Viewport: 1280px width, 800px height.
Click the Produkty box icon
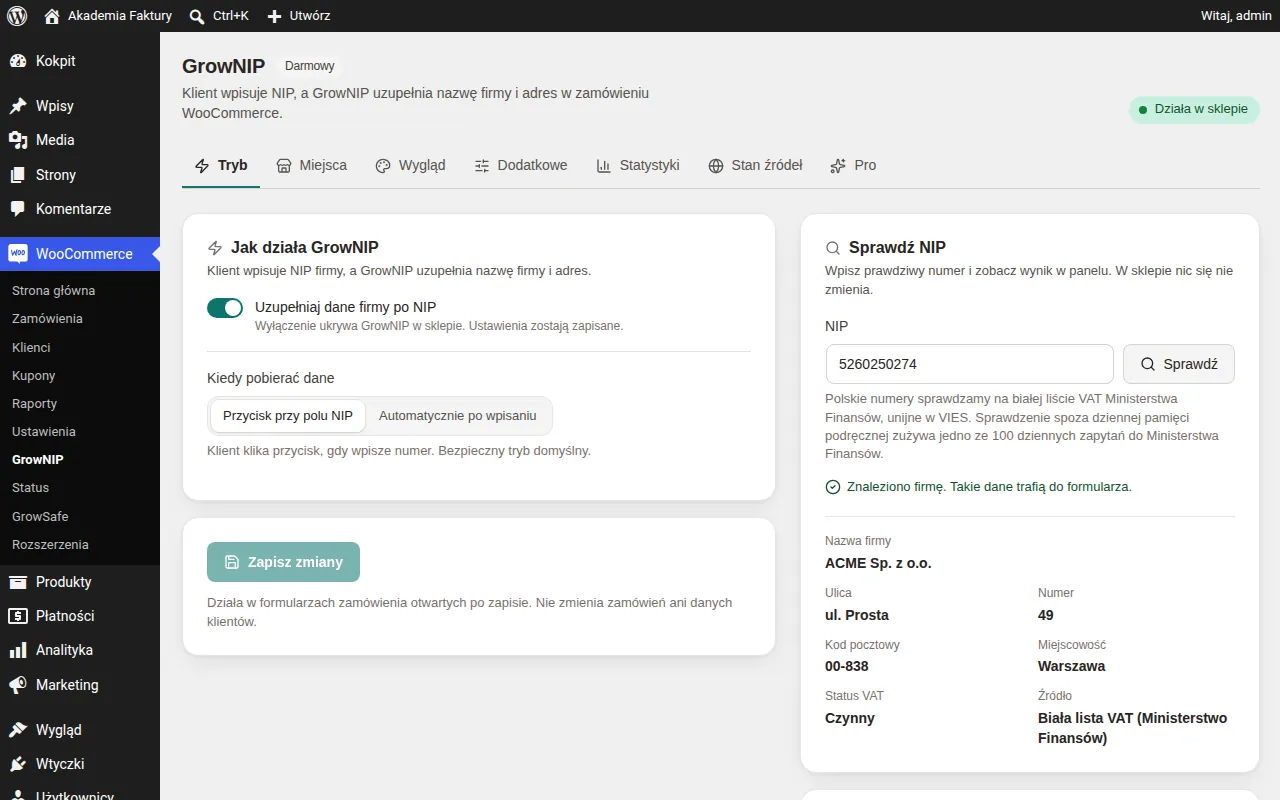(18, 582)
